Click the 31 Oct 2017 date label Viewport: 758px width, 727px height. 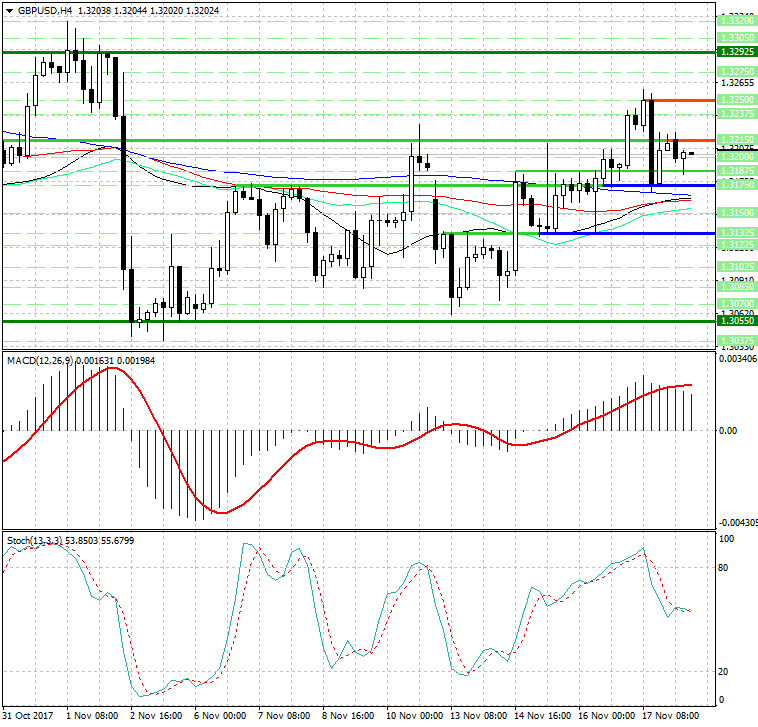[29, 716]
